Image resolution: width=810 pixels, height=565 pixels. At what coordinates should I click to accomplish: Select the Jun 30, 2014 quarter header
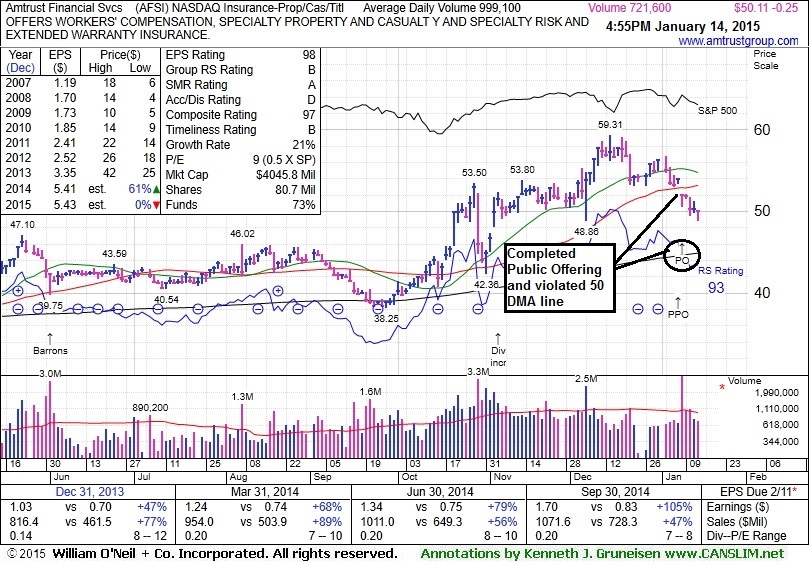click(440, 491)
